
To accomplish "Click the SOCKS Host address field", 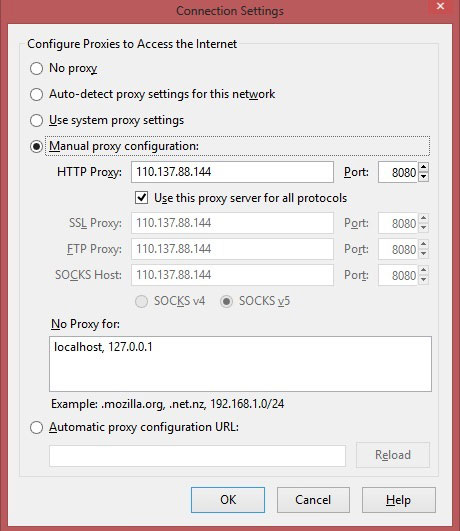I will click(x=232, y=275).
